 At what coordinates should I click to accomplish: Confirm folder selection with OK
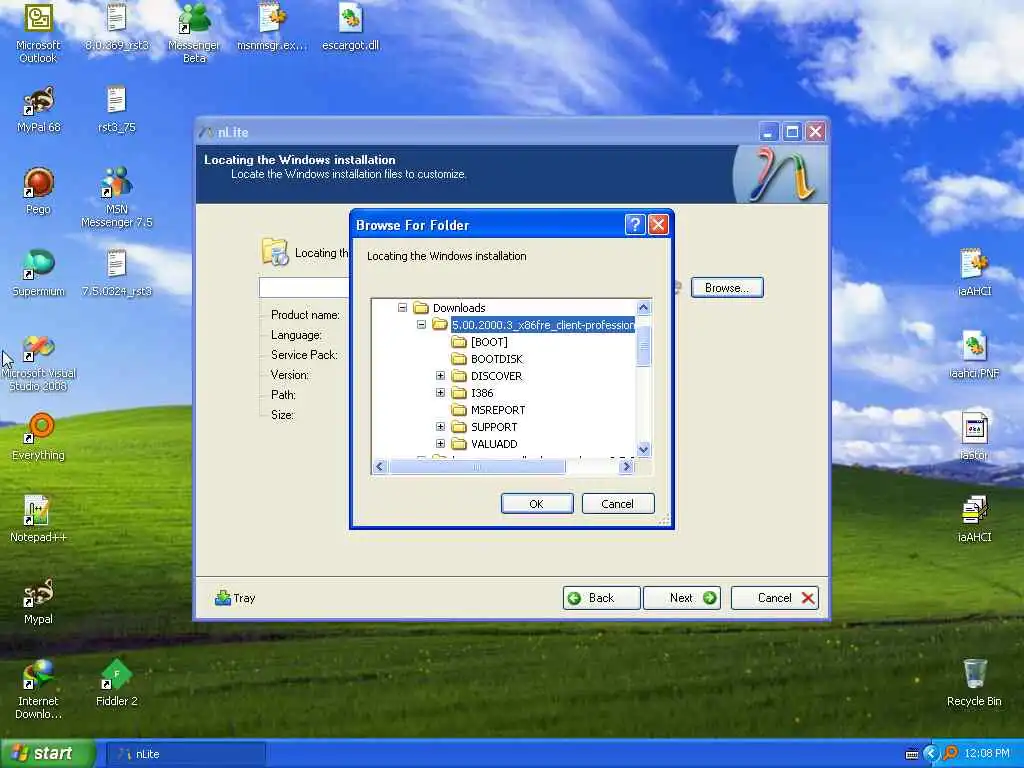pos(537,504)
